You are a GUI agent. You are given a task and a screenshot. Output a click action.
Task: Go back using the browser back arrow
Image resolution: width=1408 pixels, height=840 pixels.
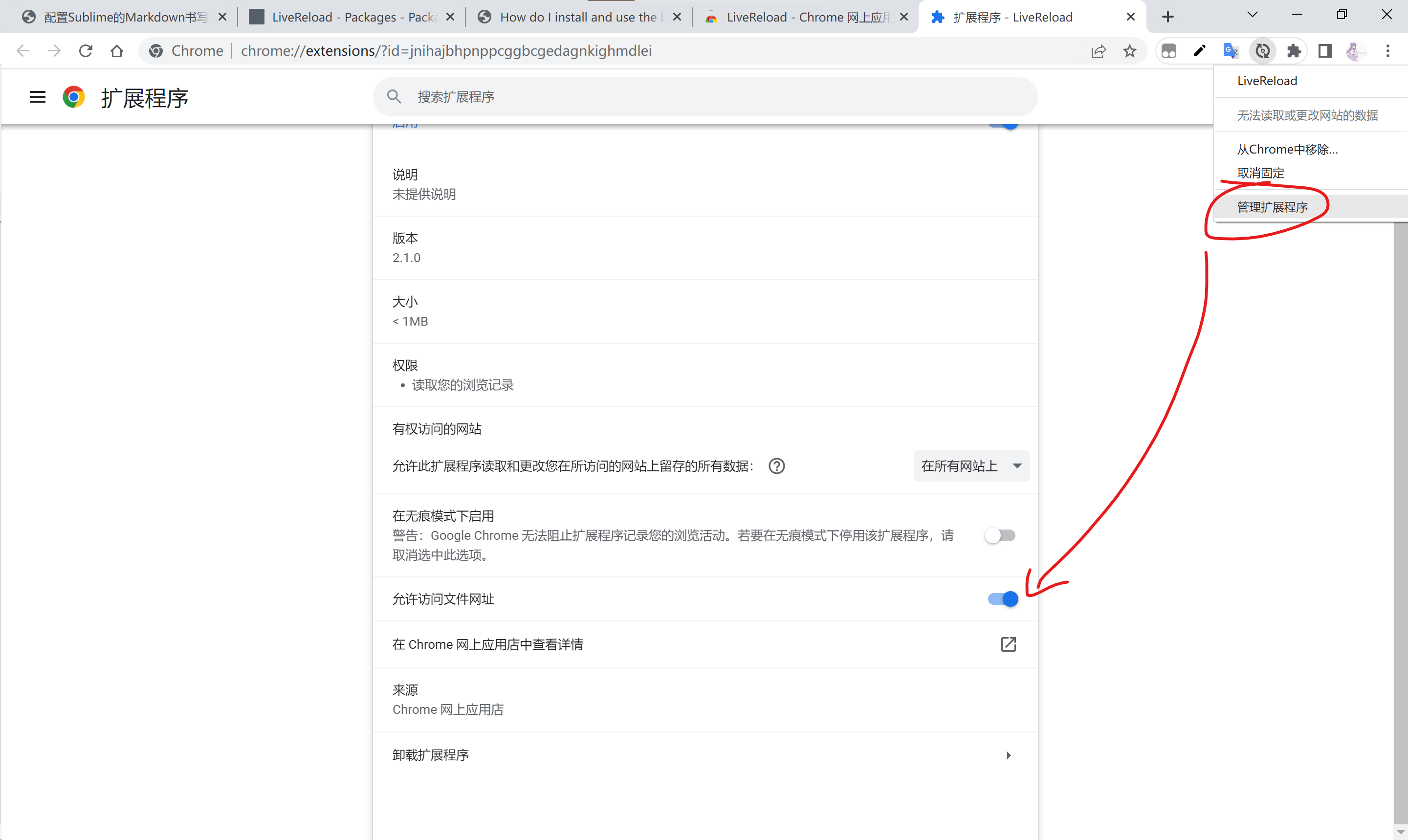[x=23, y=51]
